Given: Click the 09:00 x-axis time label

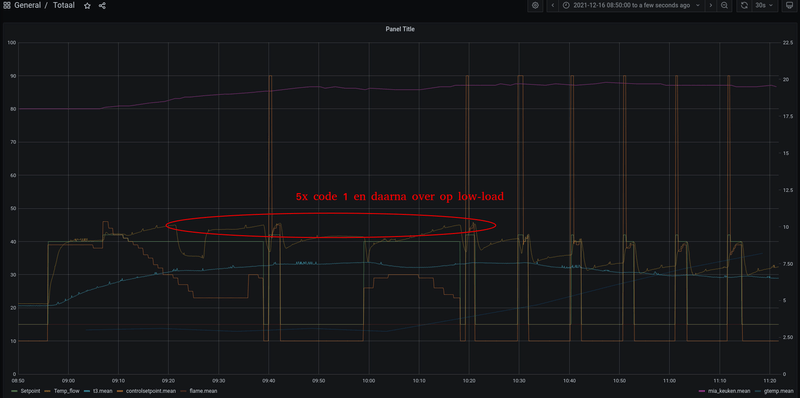Looking at the screenshot, I should (68, 380).
